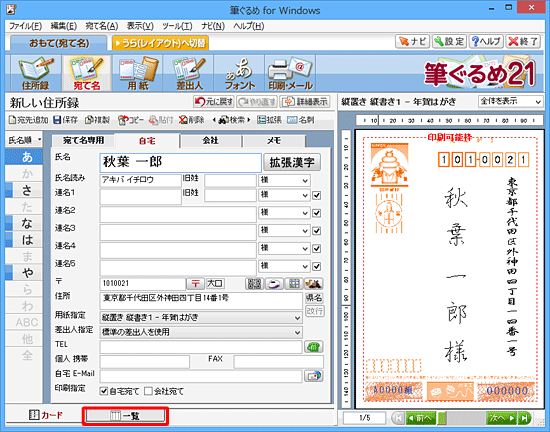Toggle the checkbox in the 連名5 row

tap(317, 266)
